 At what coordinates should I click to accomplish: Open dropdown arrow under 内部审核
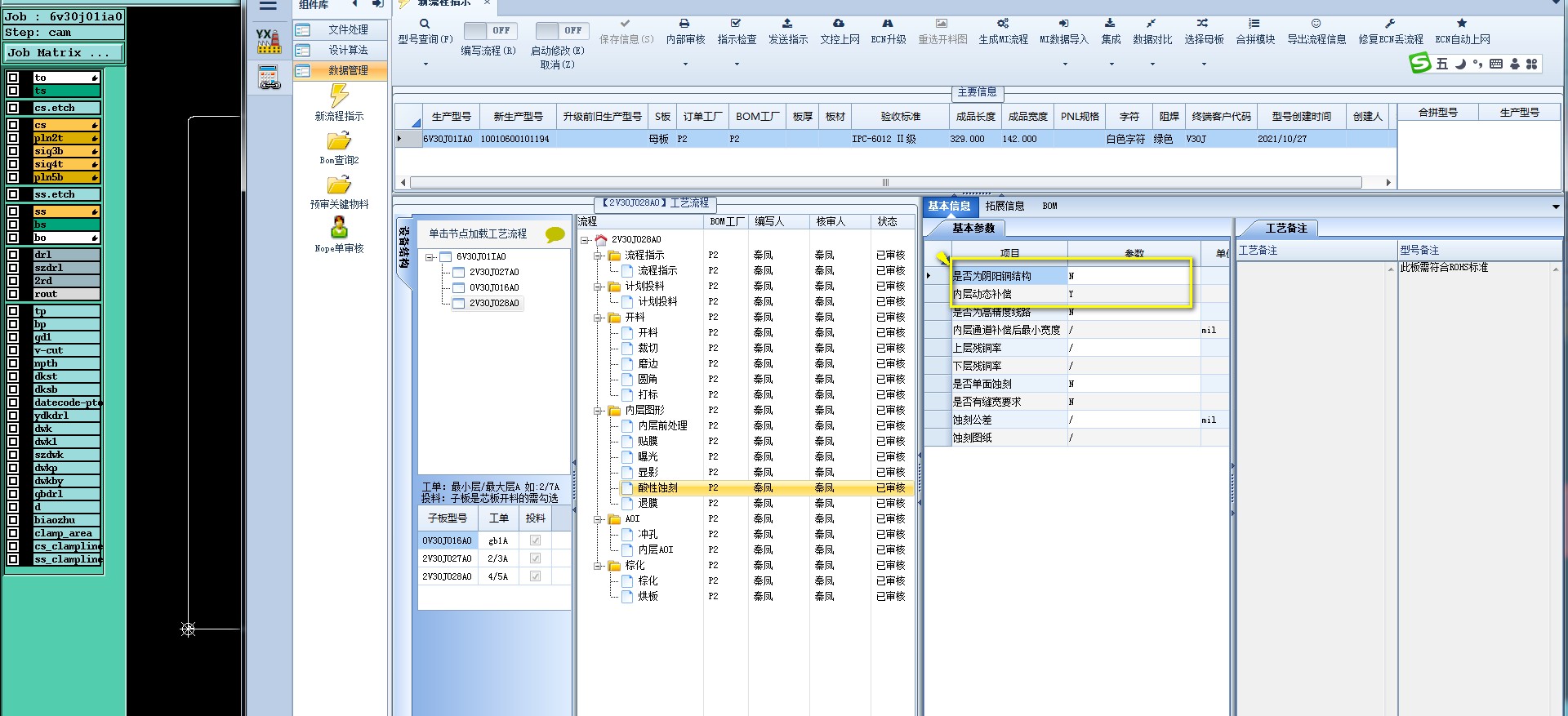pos(684,64)
